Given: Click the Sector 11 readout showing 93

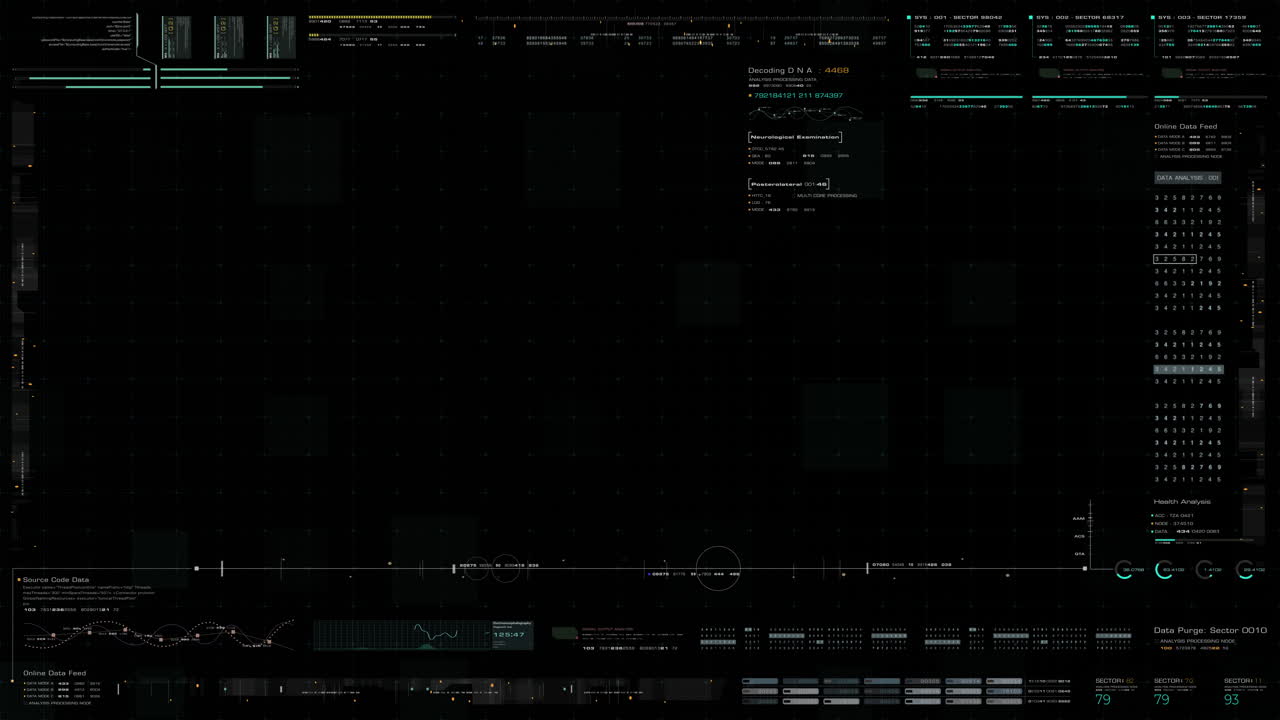Looking at the screenshot, I should coord(1232,699).
